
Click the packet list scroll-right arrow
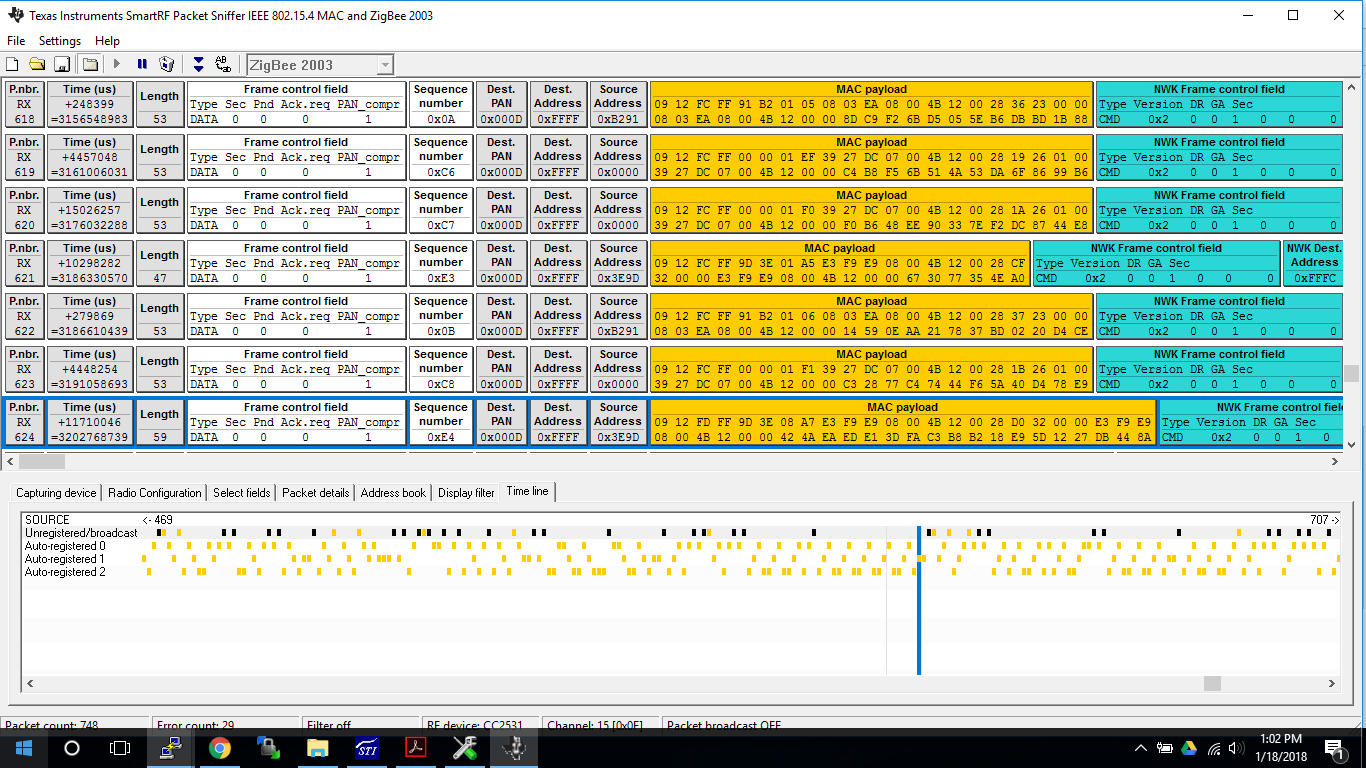click(x=1334, y=461)
